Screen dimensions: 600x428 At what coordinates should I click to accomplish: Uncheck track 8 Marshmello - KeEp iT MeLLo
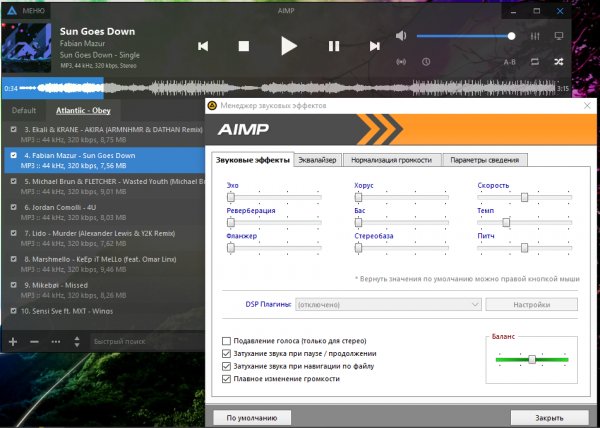[x=14, y=259]
